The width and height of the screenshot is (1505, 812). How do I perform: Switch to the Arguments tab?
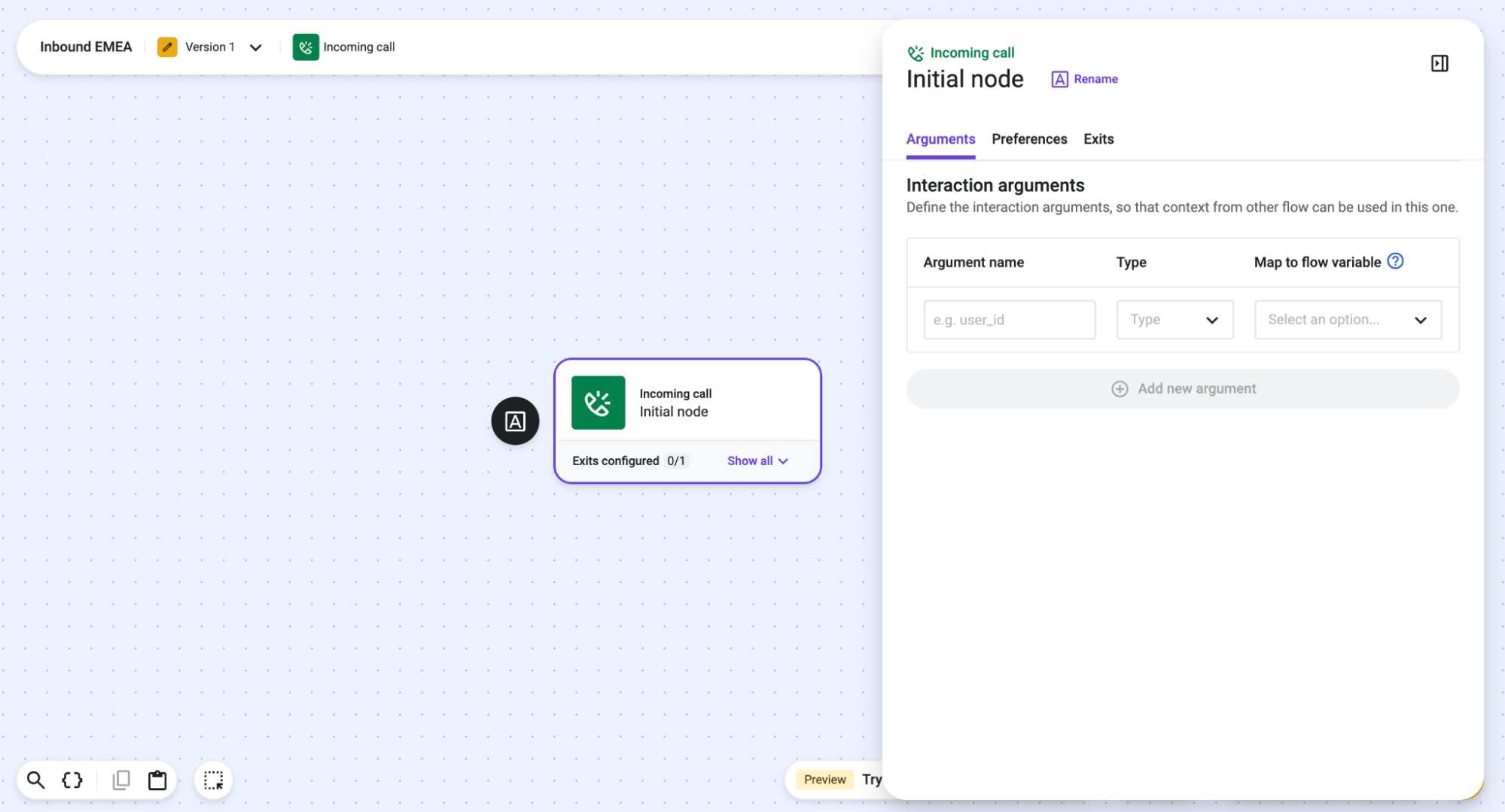click(940, 139)
